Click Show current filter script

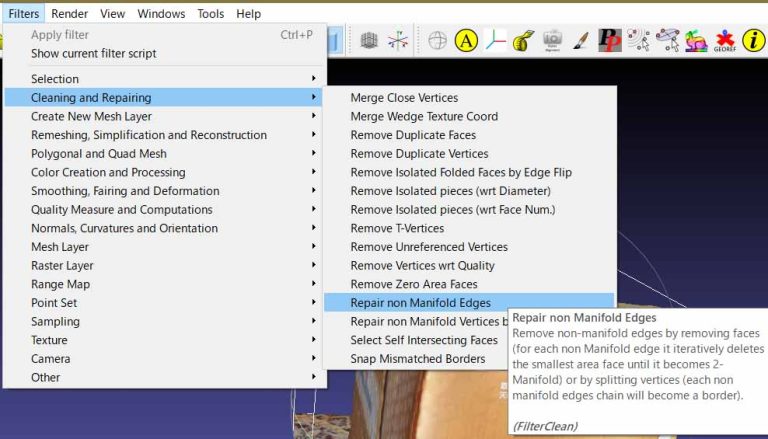point(93,53)
